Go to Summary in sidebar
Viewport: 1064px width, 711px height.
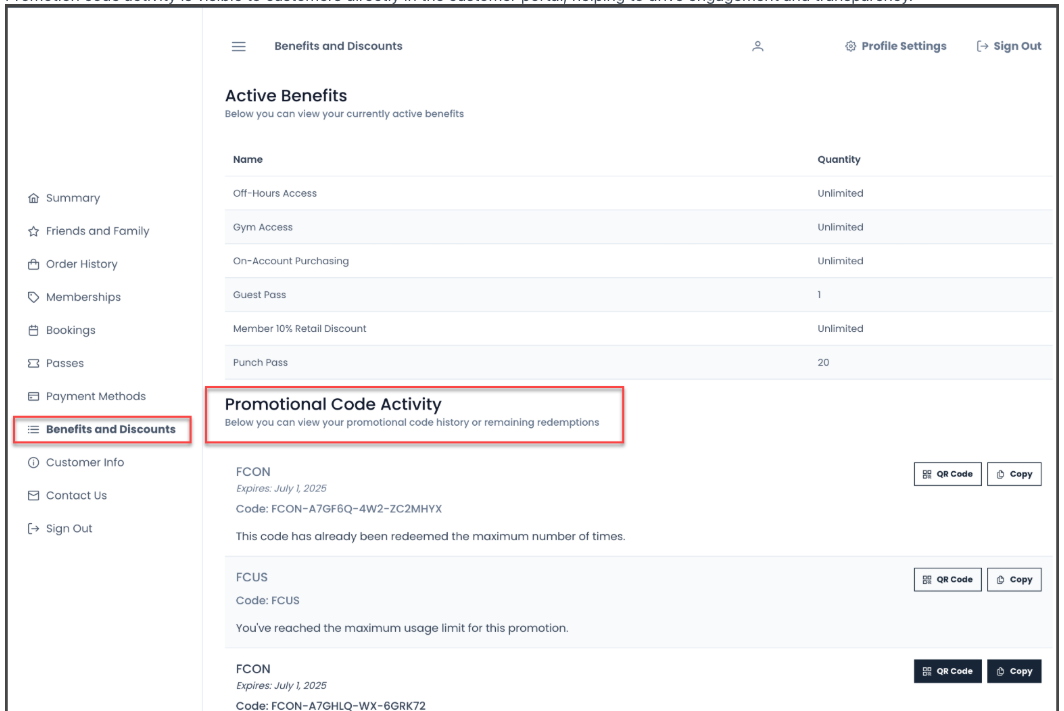click(x=66, y=198)
